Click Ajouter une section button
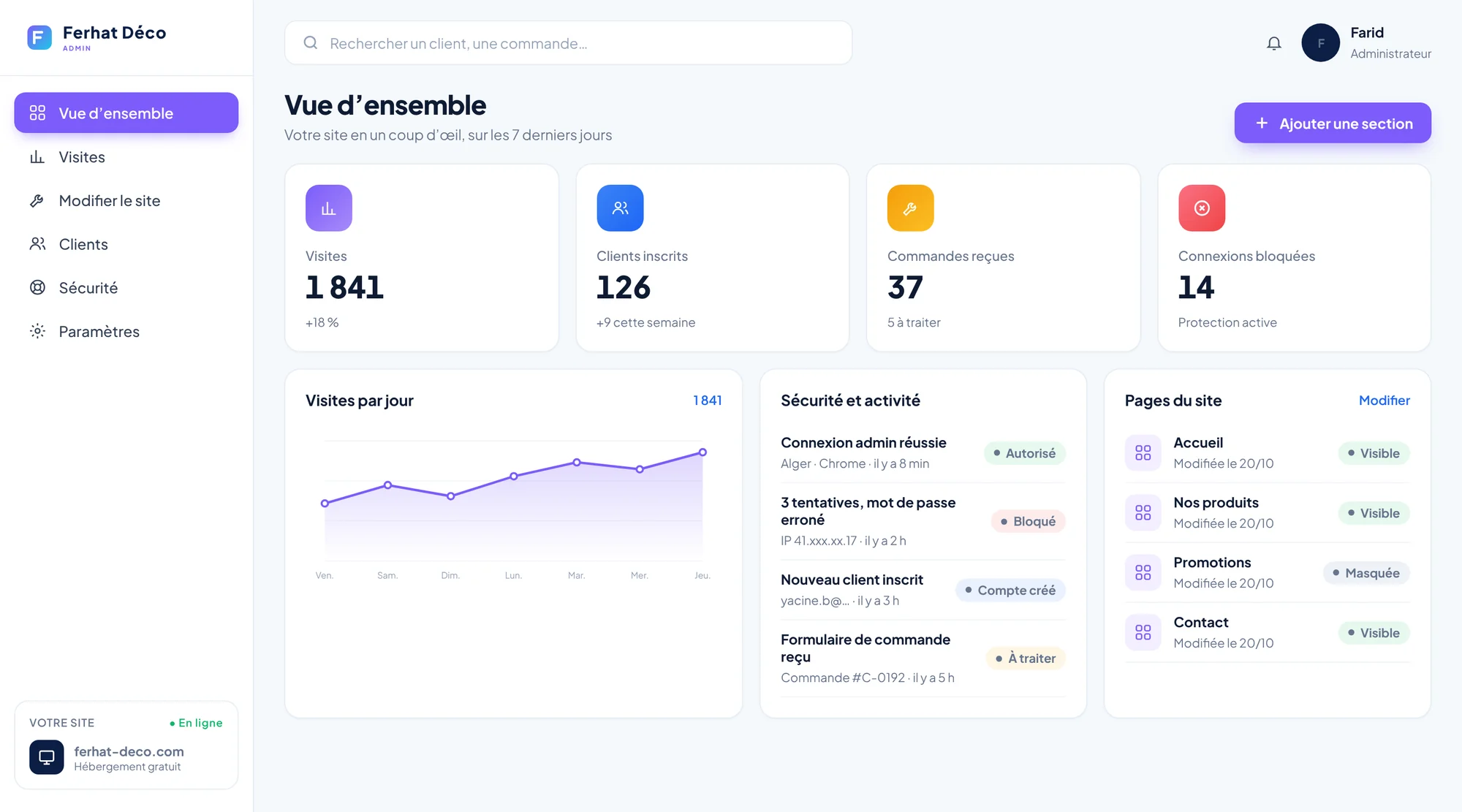The width and height of the screenshot is (1462, 812). click(x=1333, y=123)
